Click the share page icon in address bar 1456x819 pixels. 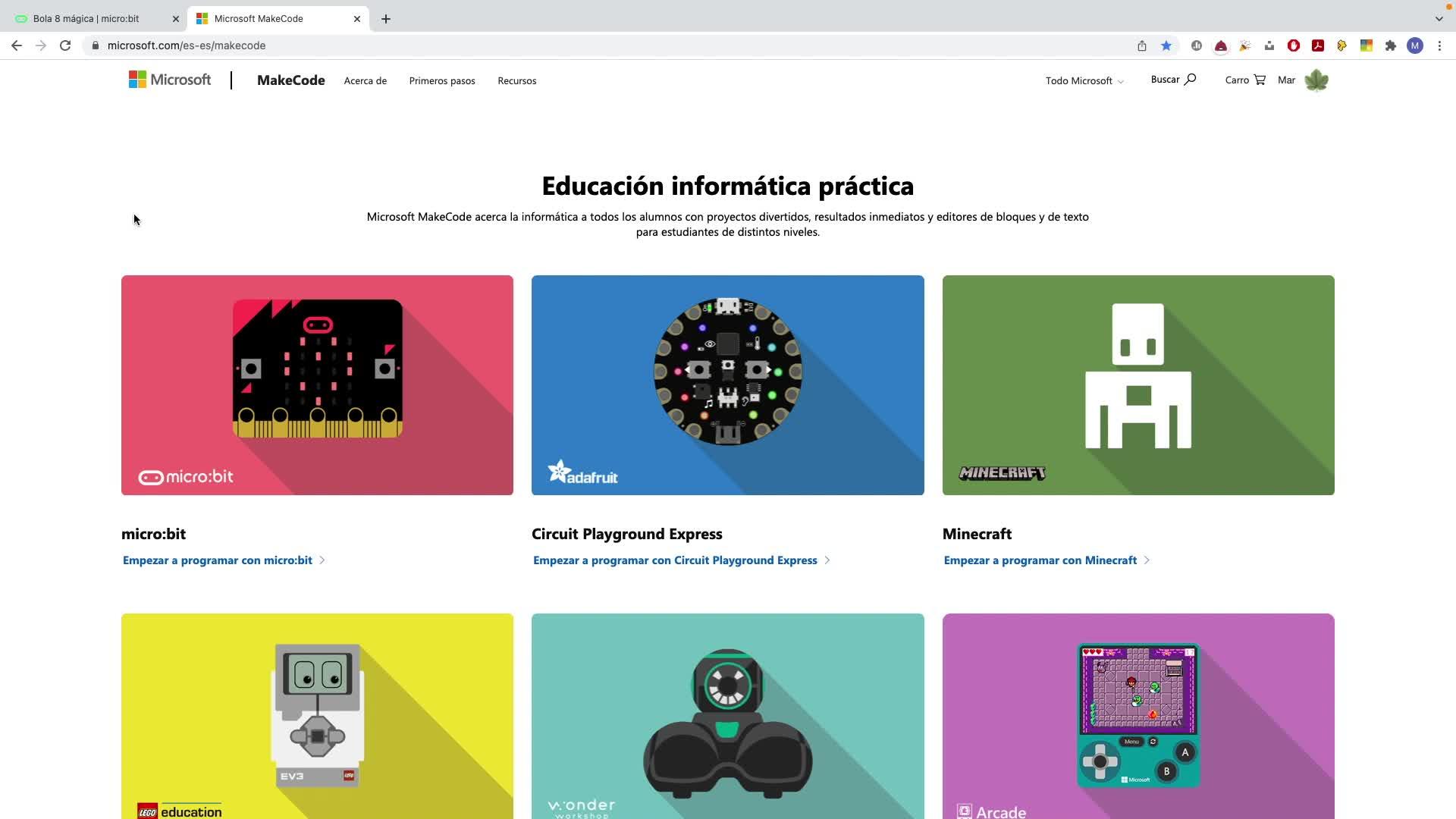(1142, 45)
